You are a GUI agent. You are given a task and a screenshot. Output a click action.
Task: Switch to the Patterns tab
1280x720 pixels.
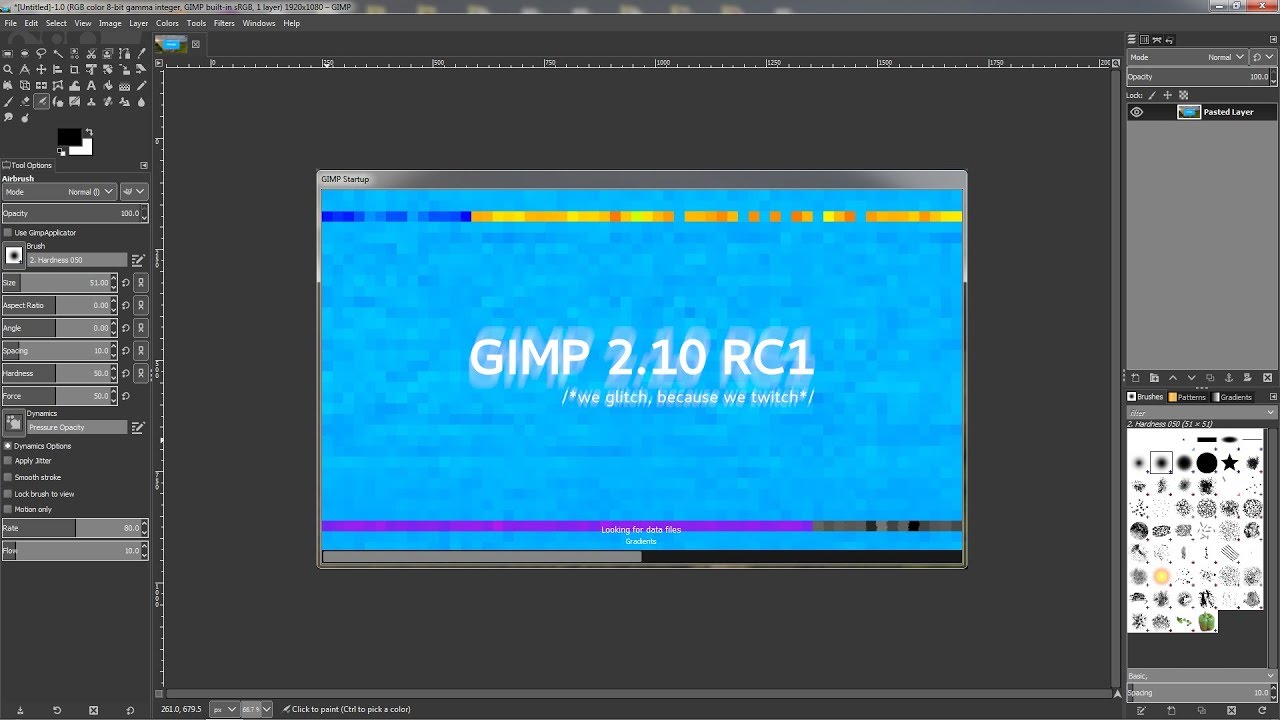(x=1187, y=397)
